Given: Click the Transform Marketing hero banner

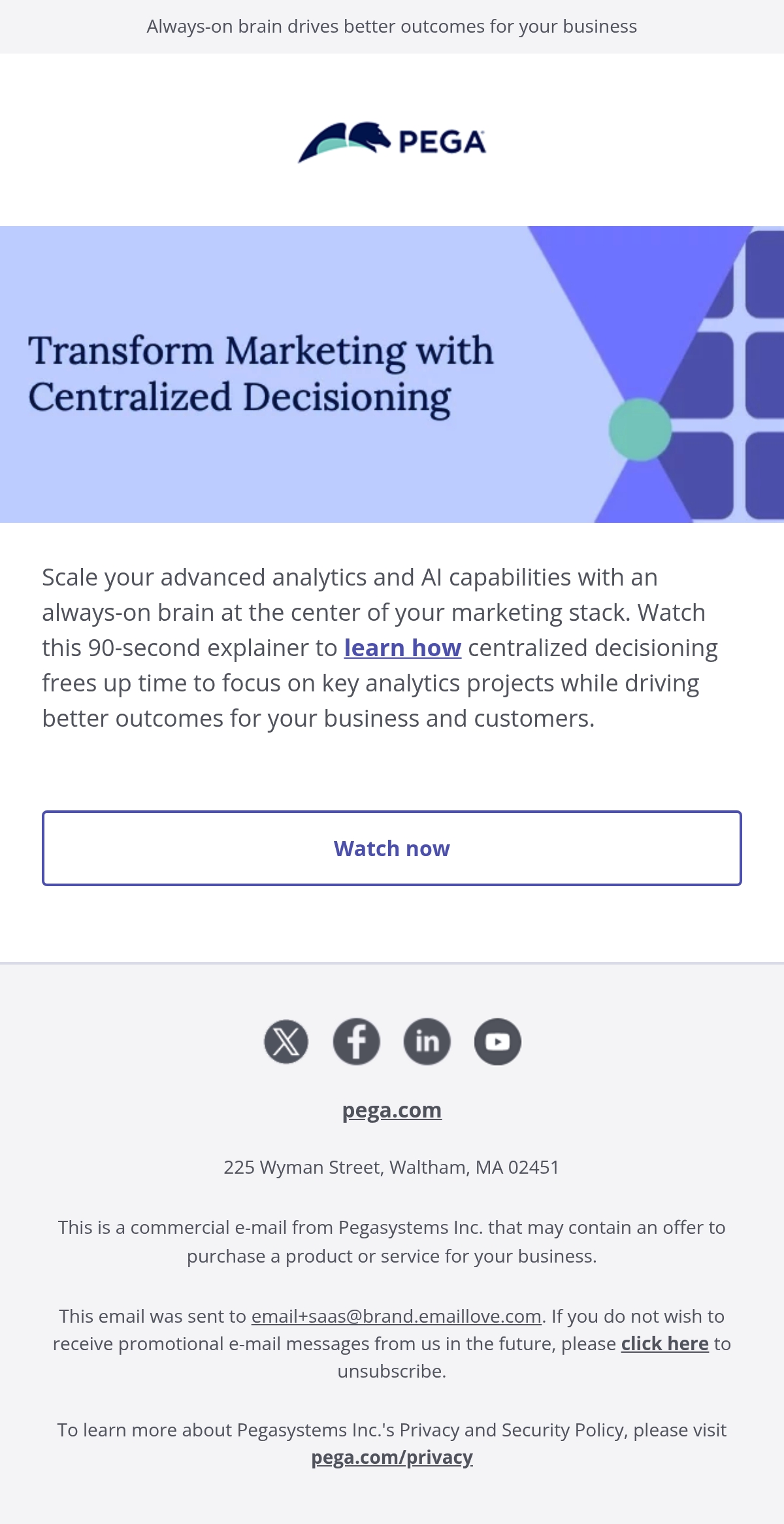Looking at the screenshot, I should [x=392, y=374].
